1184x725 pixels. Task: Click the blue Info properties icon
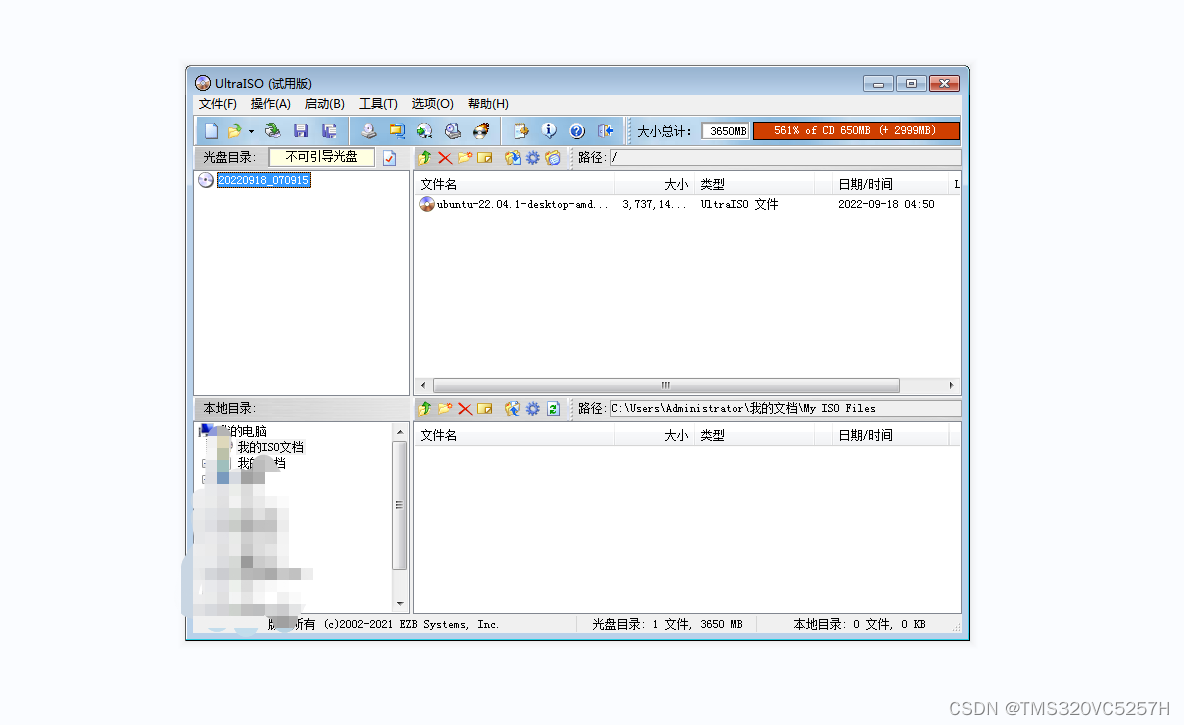pos(549,131)
